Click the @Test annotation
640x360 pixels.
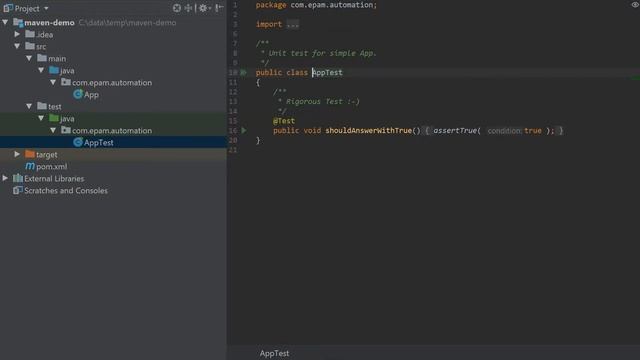284,121
